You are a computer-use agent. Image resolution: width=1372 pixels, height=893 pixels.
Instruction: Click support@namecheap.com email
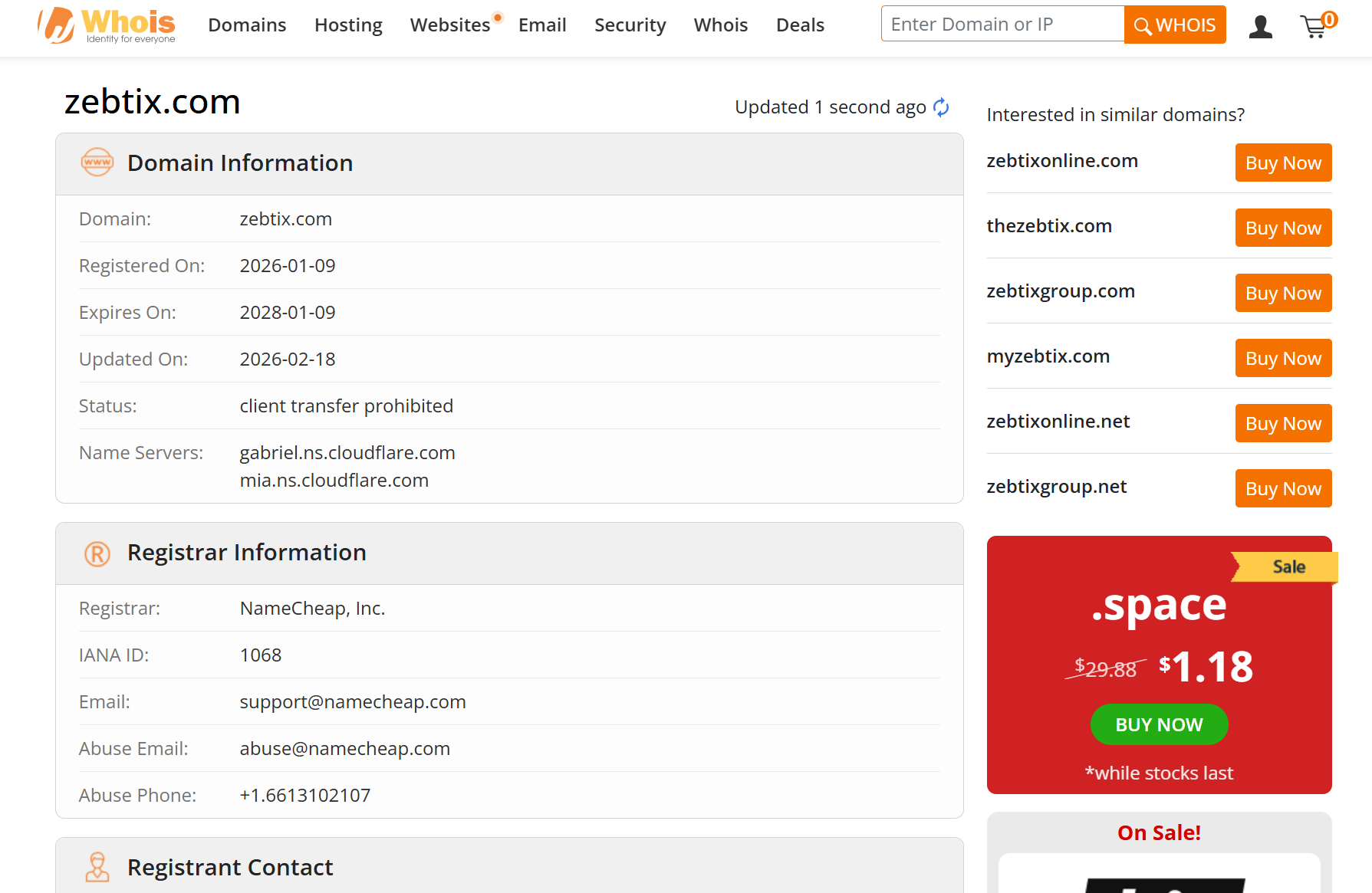click(353, 702)
